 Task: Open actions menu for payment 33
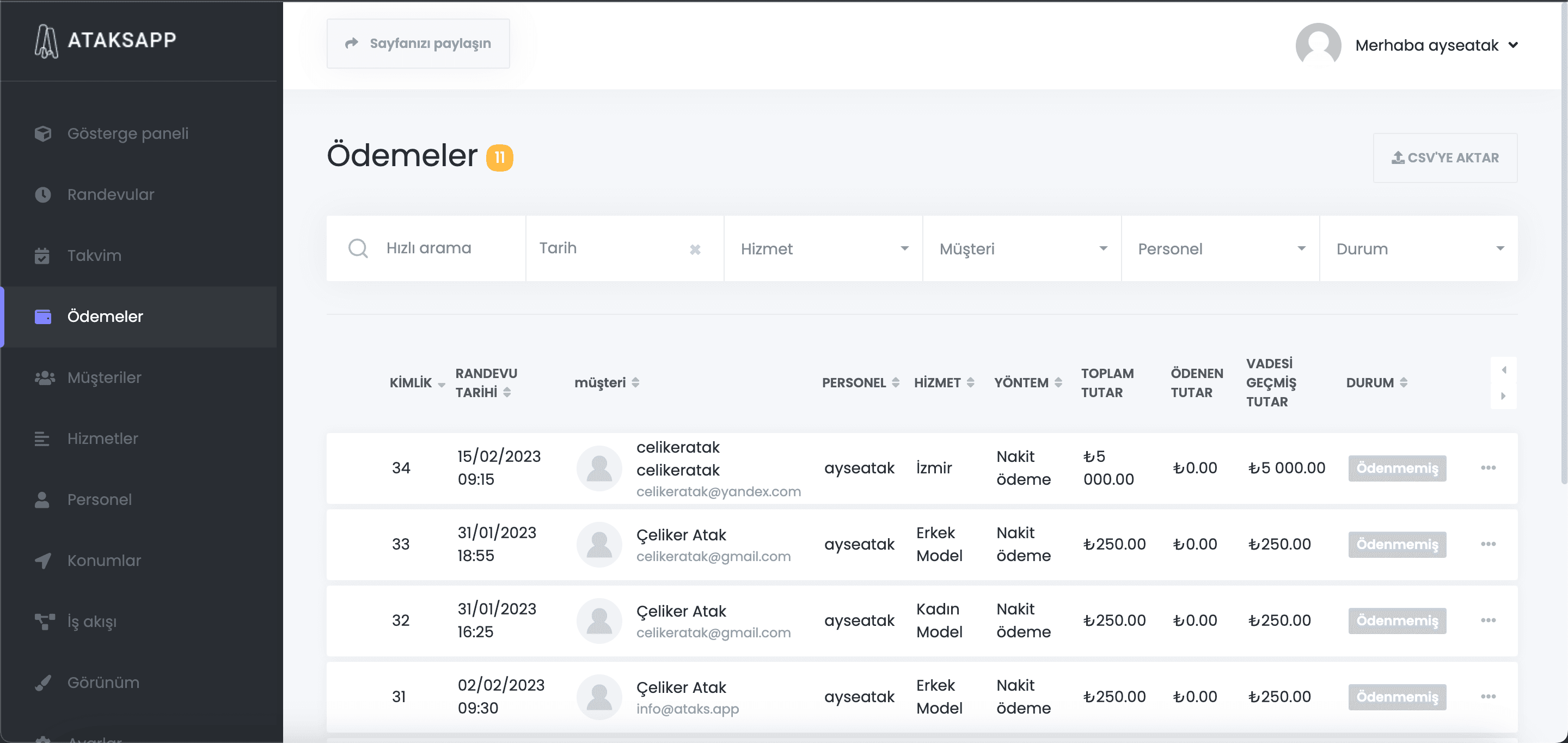pyautogui.click(x=1487, y=544)
